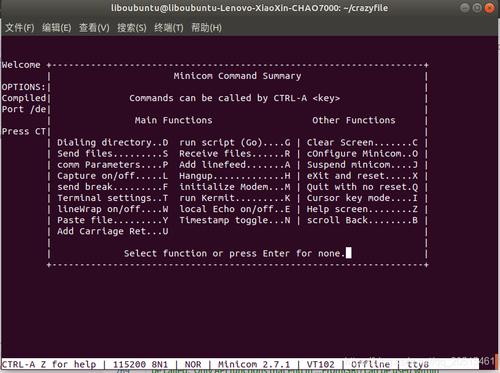Click the 'lineWrap on/off....W' entry
Image resolution: width=500 pixels, height=373 pixels.
pyautogui.click(x=113, y=209)
